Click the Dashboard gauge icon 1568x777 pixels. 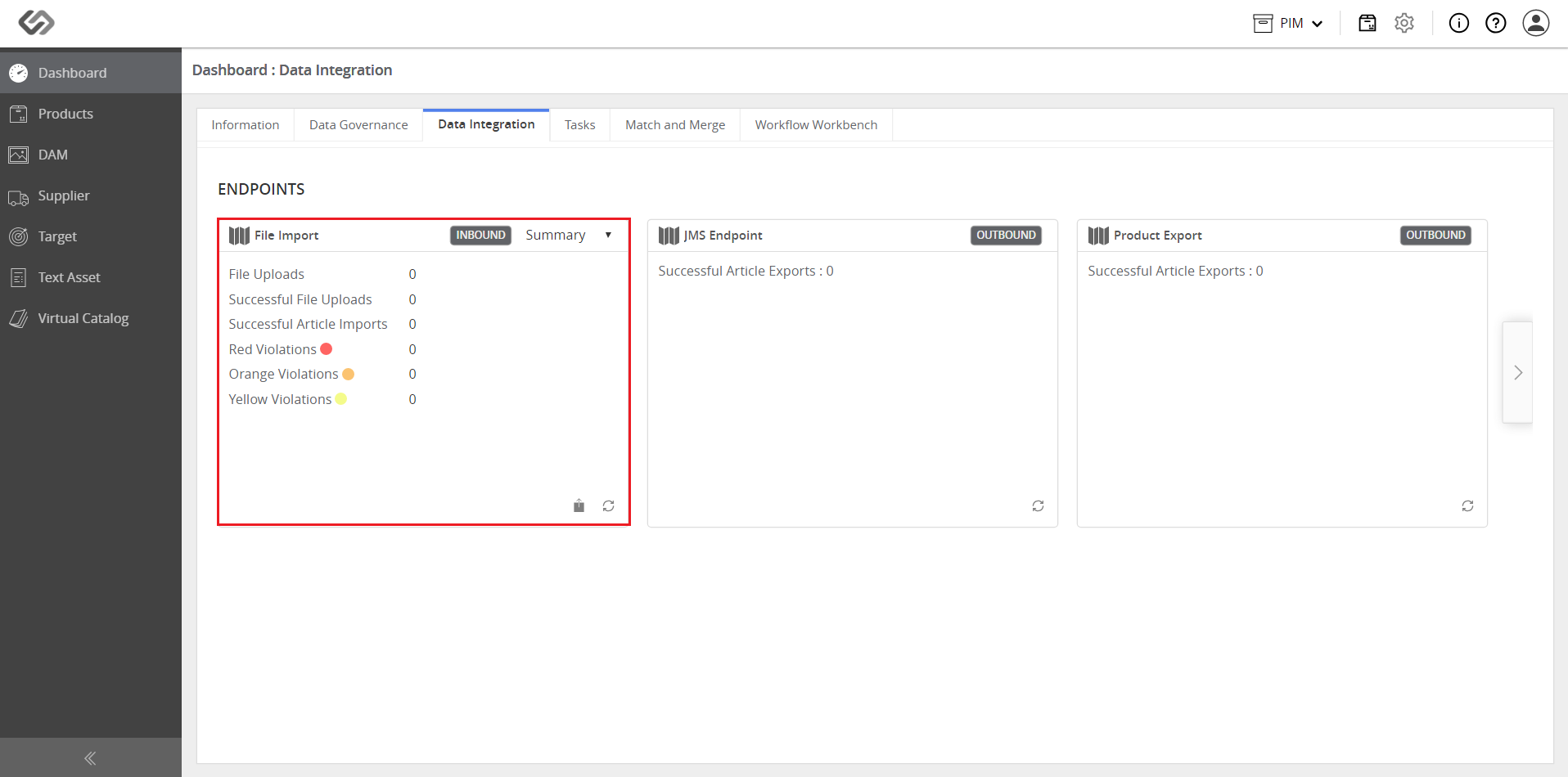tap(19, 73)
